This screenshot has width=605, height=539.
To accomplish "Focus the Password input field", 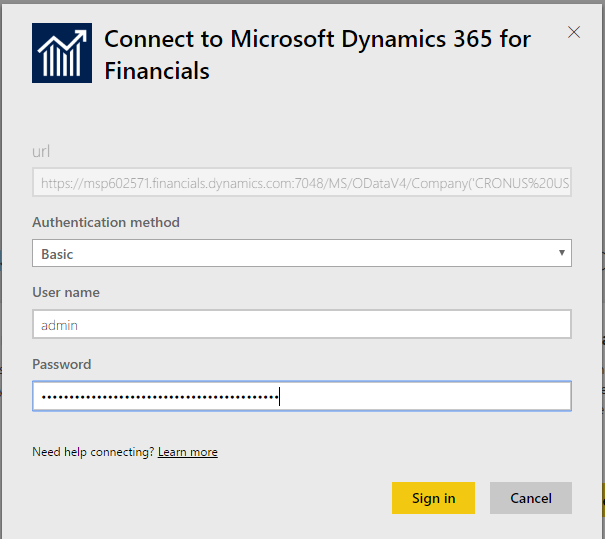I will tap(302, 396).
